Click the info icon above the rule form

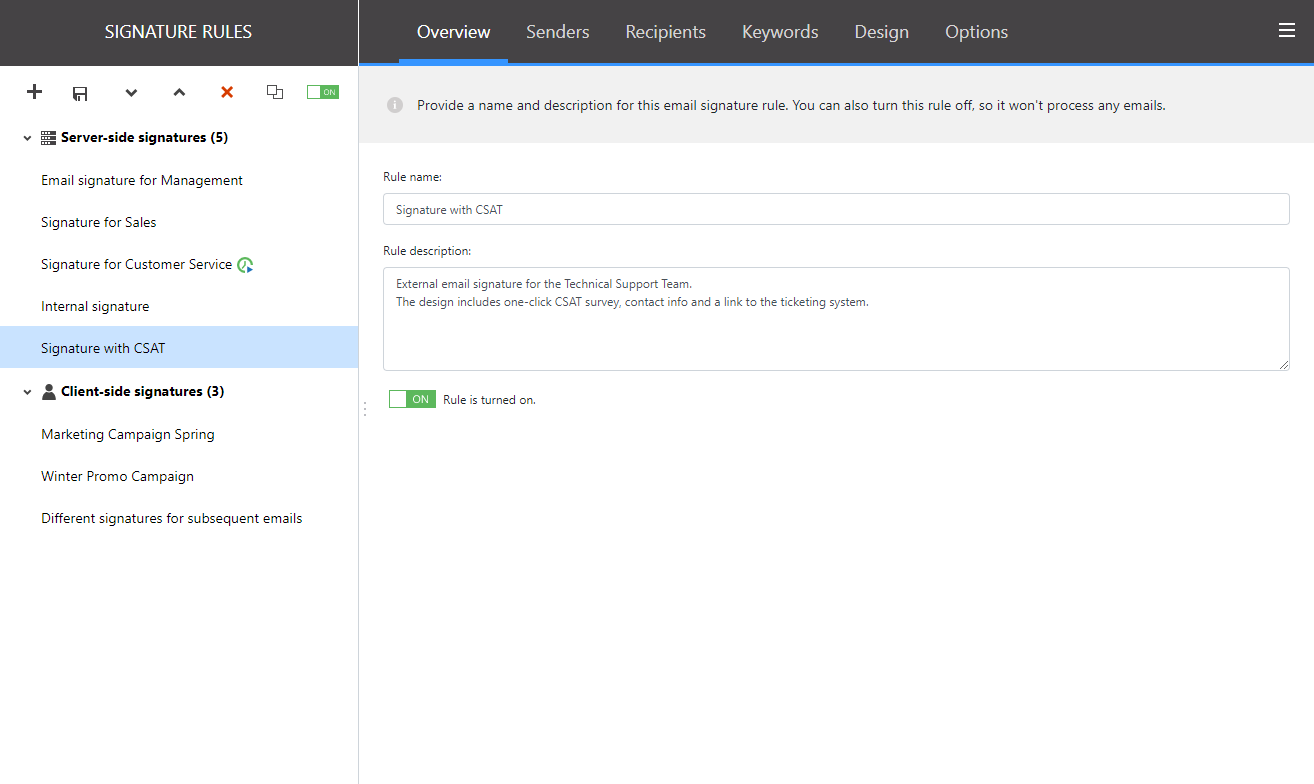(x=395, y=104)
